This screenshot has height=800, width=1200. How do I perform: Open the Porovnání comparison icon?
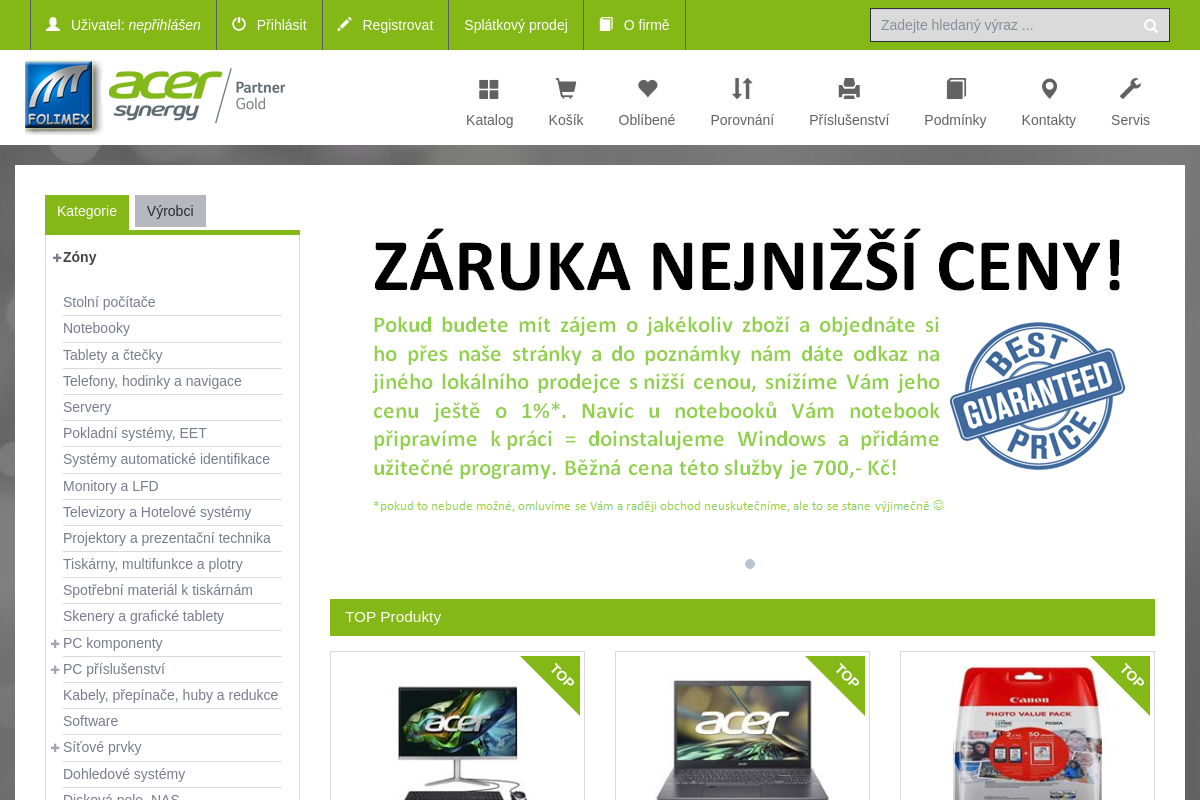(741, 88)
